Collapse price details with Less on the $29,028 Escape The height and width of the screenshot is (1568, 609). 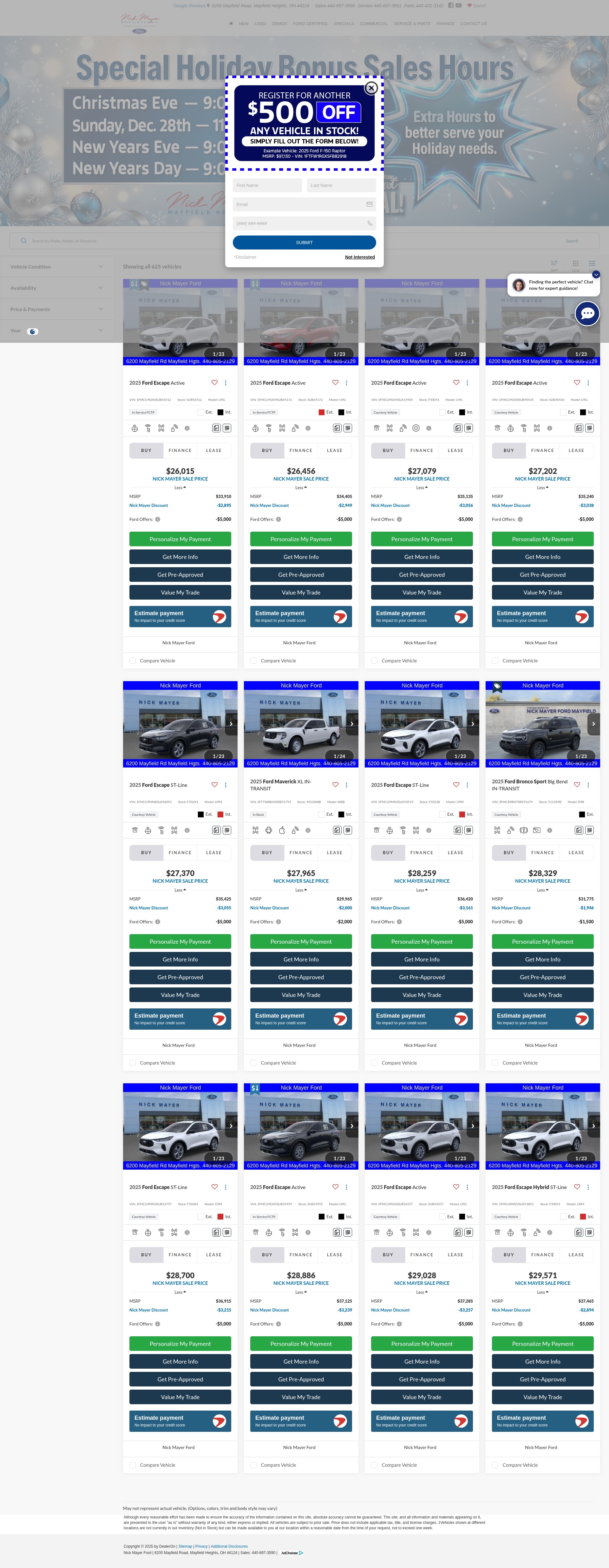pos(422,1292)
